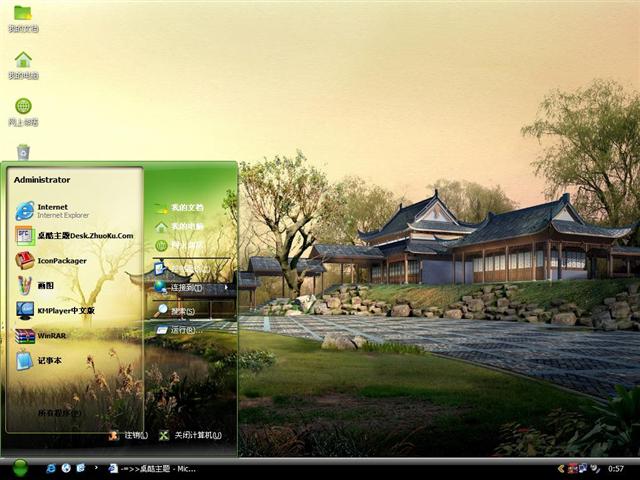Click 关闭计算机(U) shut down button
The height and width of the screenshot is (480, 640).
[x=190, y=435]
